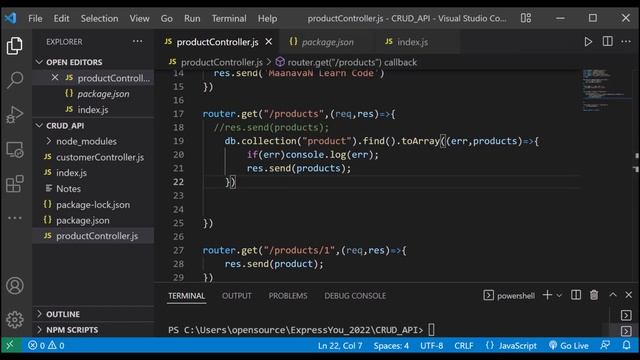Open the Terminal menu
The height and width of the screenshot is (360, 640).
[229, 18]
